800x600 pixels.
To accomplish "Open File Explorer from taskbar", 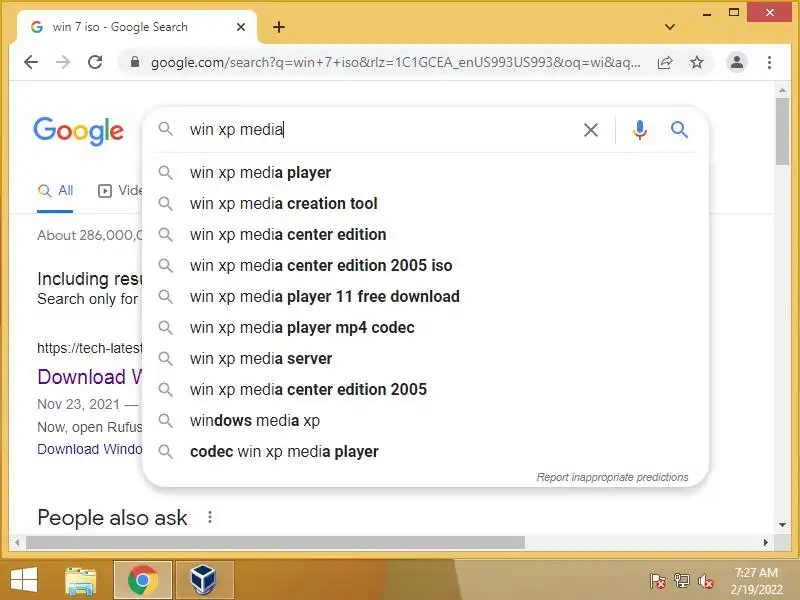I will (x=81, y=581).
